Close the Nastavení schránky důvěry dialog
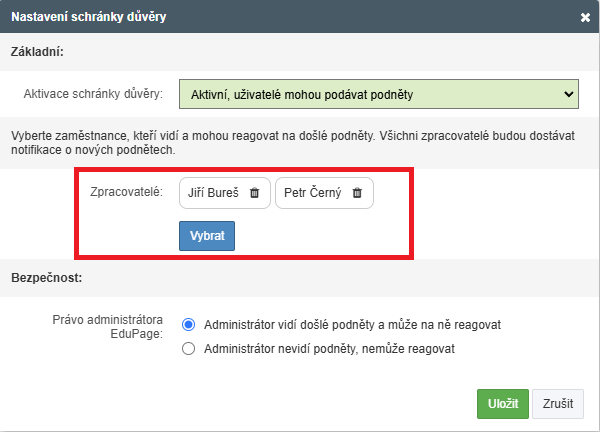 coord(585,17)
